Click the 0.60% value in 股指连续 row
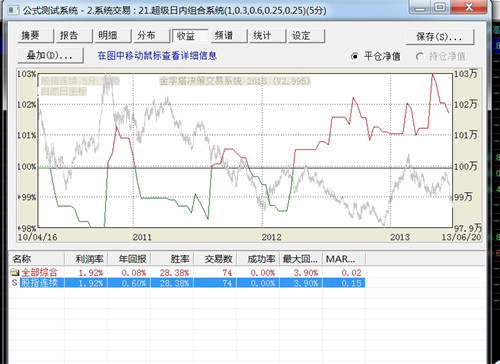The image size is (500, 364). click(134, 283)
